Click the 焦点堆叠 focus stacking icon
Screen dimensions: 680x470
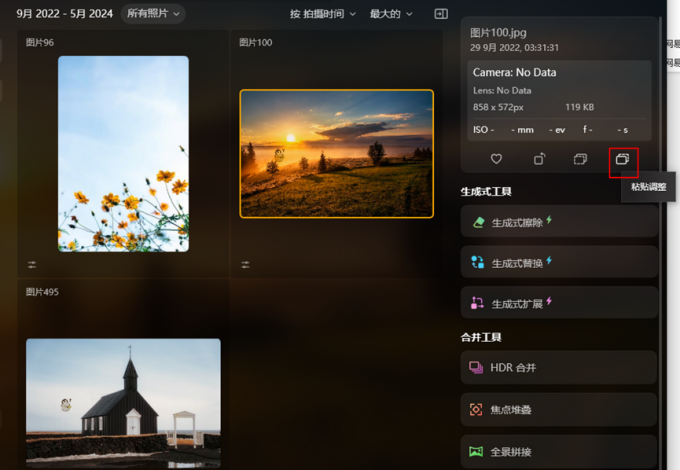point(477,410)
